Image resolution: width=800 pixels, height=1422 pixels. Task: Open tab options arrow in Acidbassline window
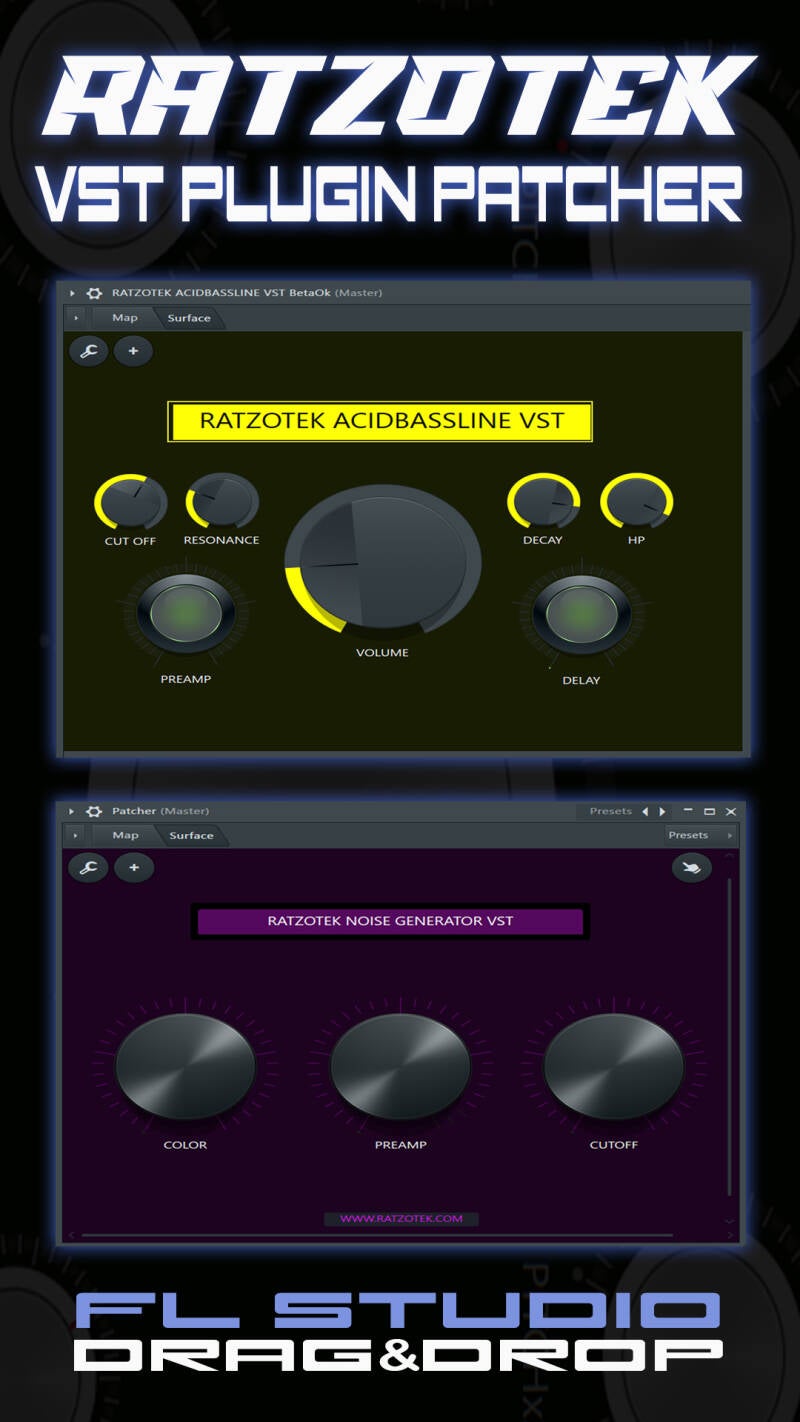coord(76,318)
